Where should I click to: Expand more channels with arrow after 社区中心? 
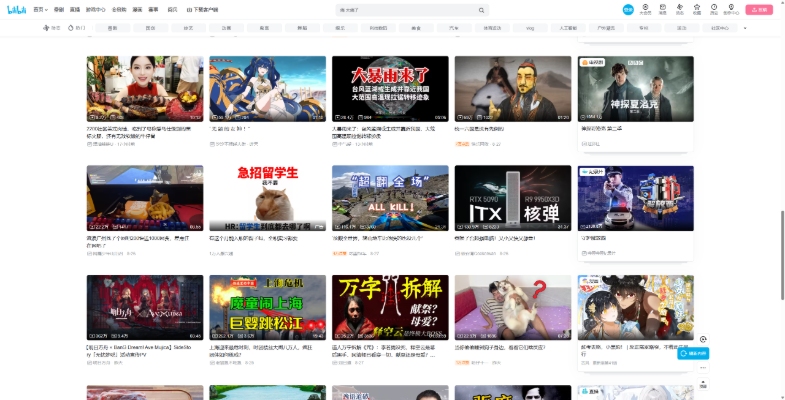(745, 28)
